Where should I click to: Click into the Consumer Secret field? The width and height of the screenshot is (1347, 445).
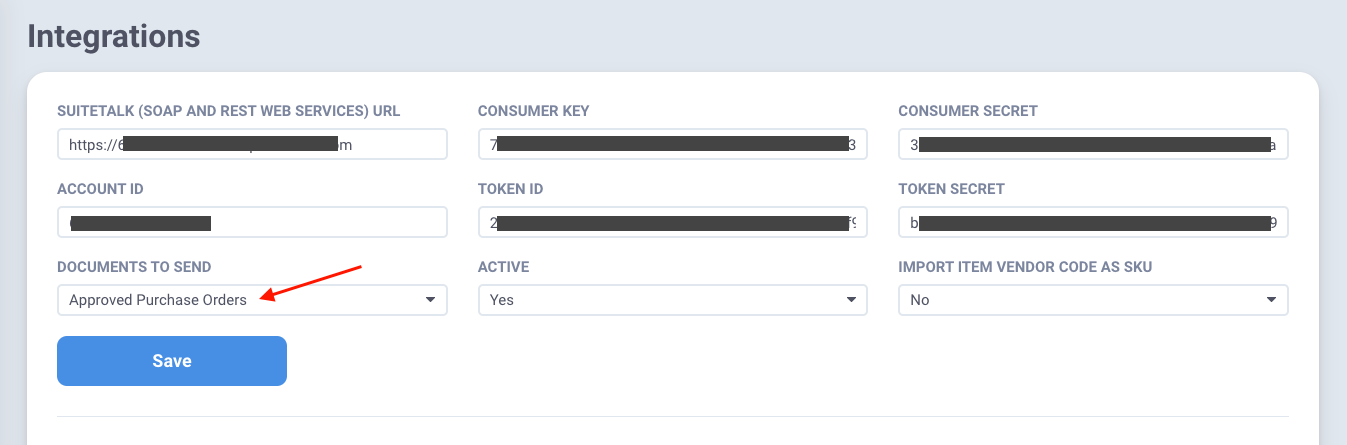click(x=1092, y=144)
